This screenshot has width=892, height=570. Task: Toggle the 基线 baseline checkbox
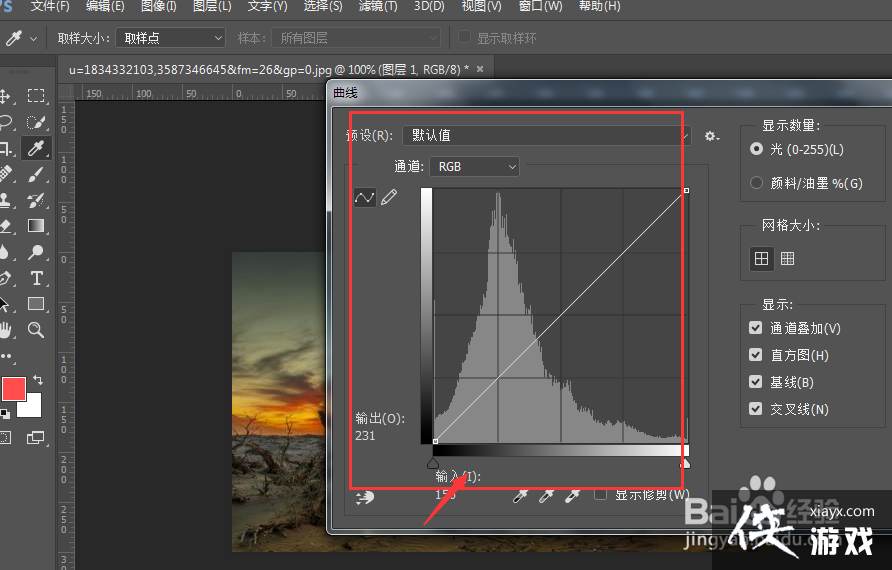point(756,382)
